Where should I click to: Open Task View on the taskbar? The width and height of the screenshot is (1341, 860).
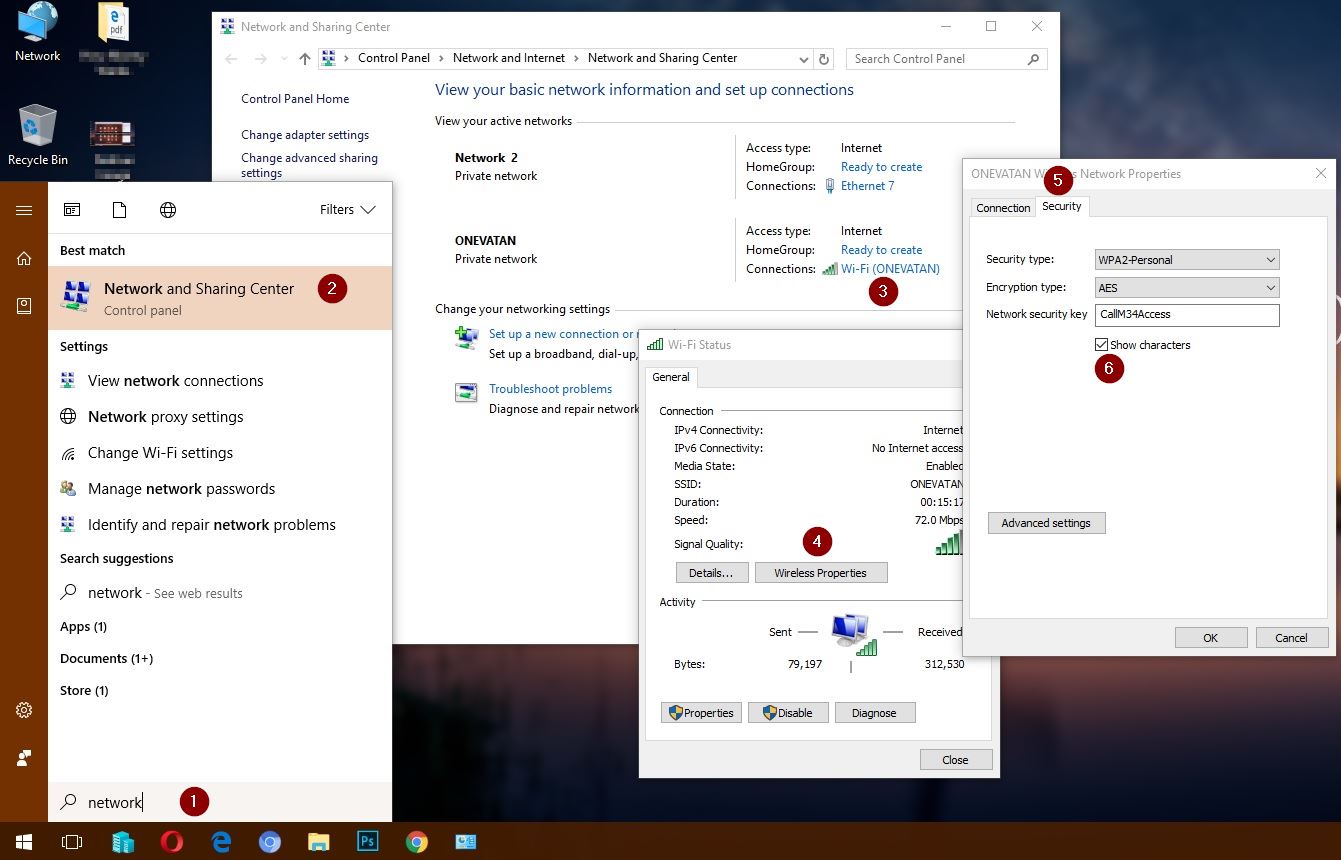tap(72, 842)
